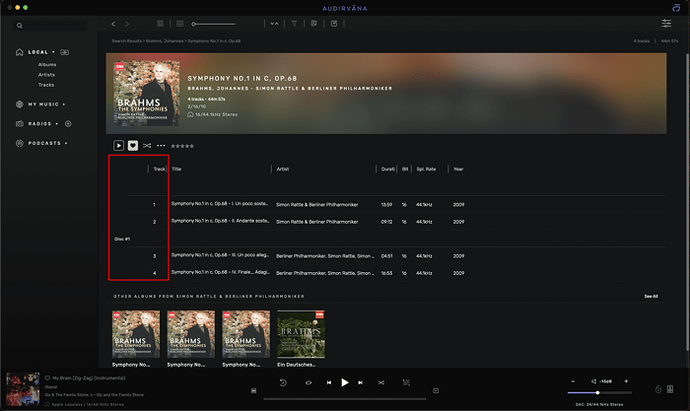Toggle the album favorite heart button
690x411 pixels.
(133, 146)
